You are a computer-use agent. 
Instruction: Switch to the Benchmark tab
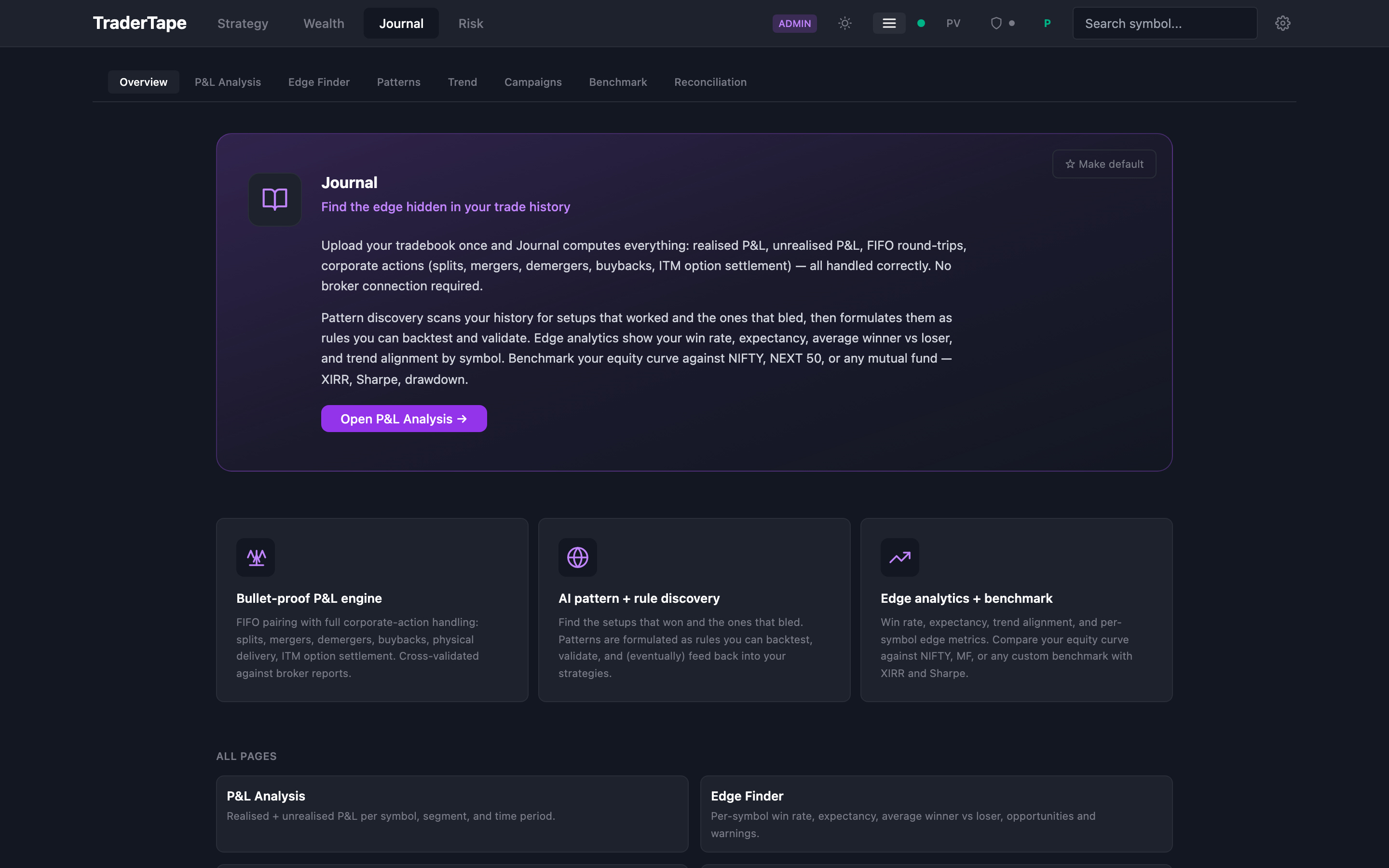(x=618, y=82)
